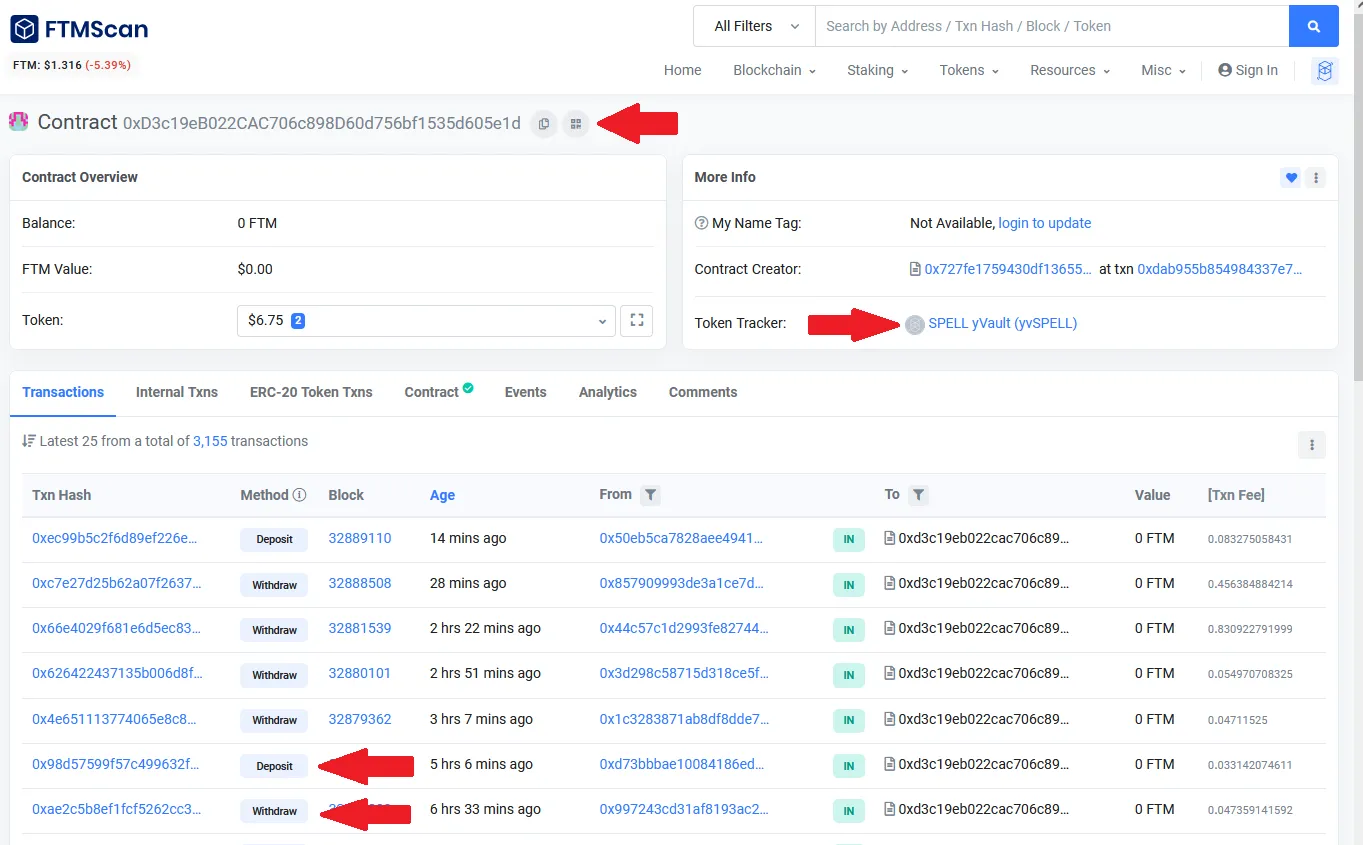The width and height of the screenshot is (1363, 845).
Task: Expand the Blockchain menu
Action: click(774, 70)
